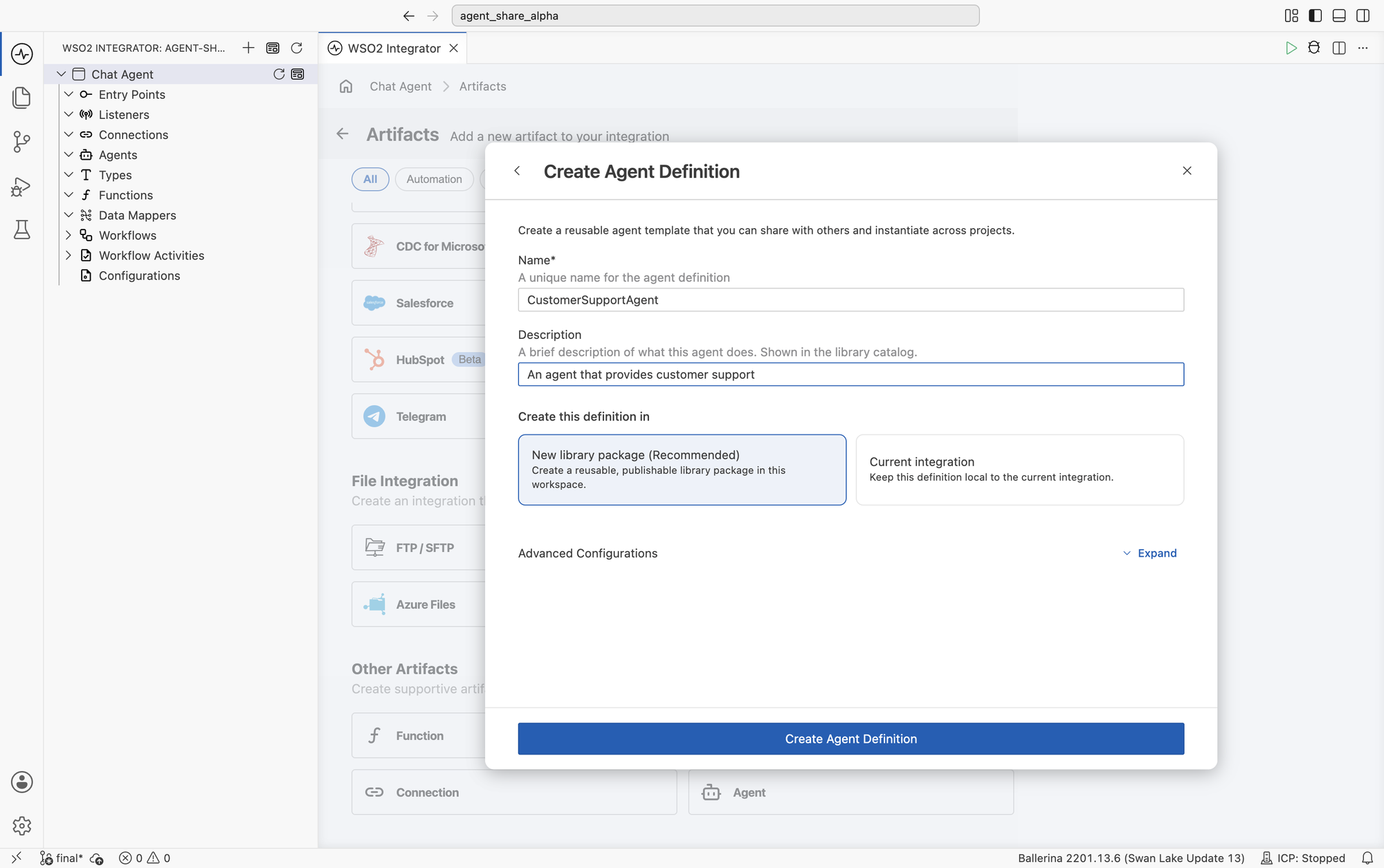Open Chat Agent breadcrumb item
1384x868 pixels.
click(400, 86)
